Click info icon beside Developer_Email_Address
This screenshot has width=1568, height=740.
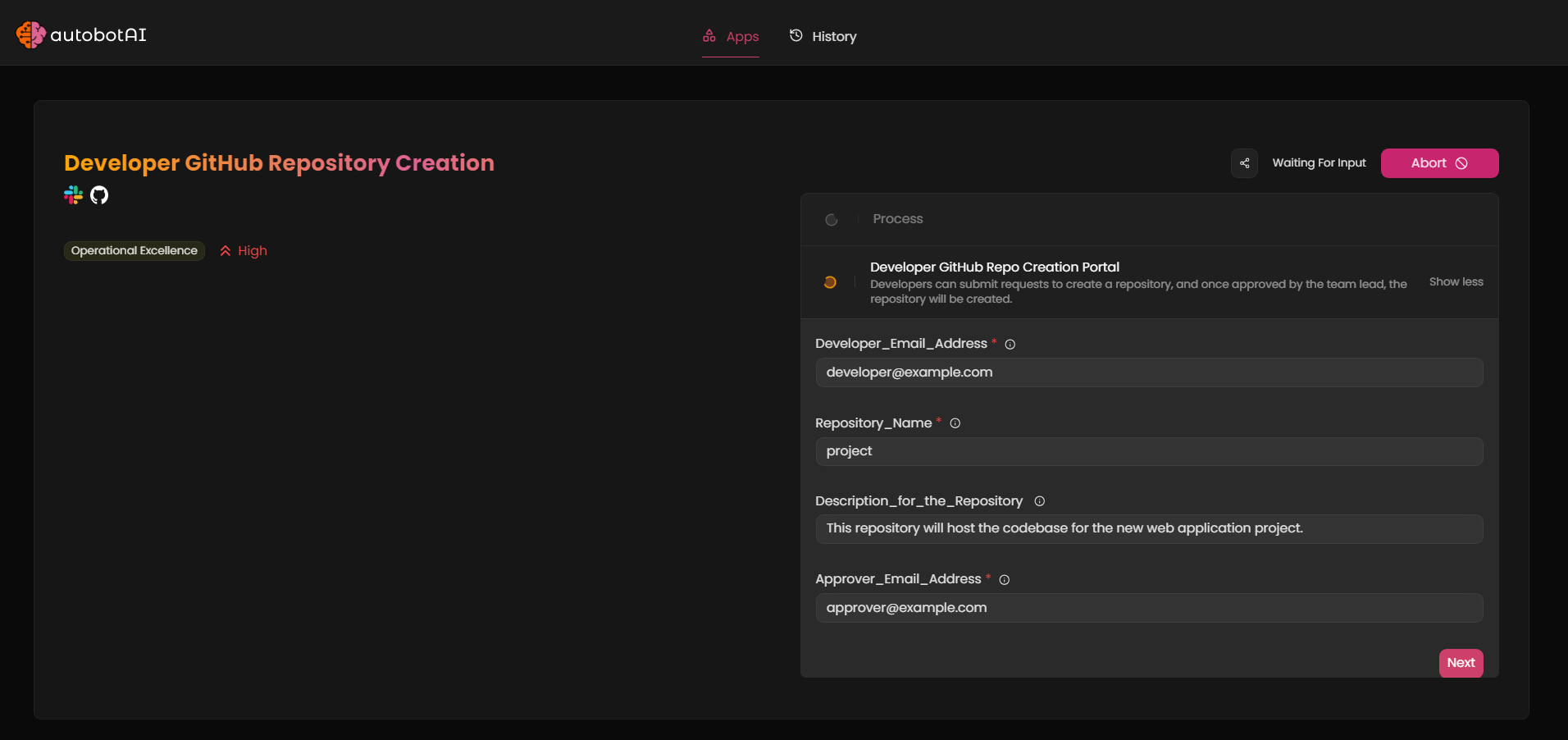[x=1010, y=345]
